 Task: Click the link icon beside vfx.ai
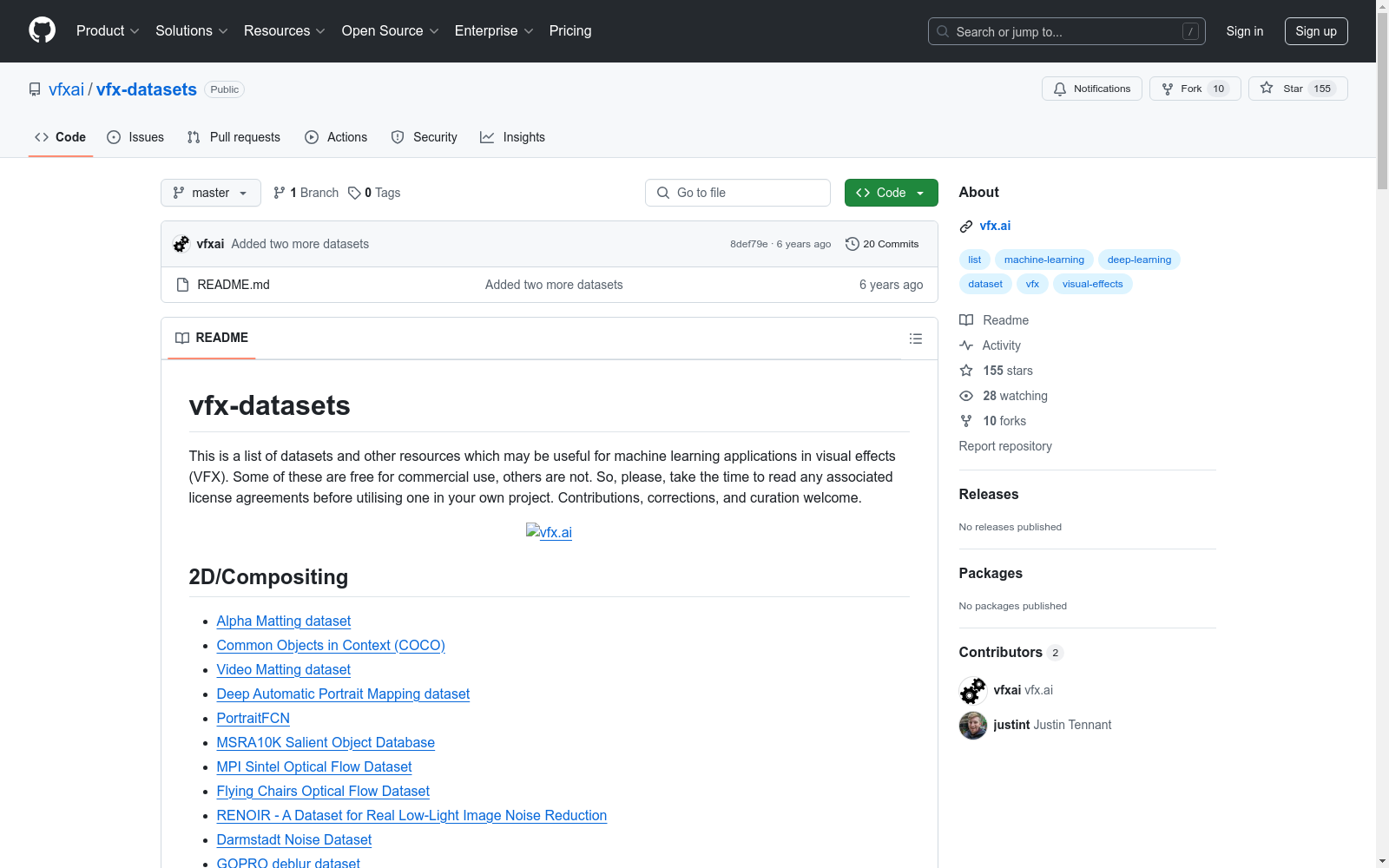pyautogui.click(x=966, y=227)
